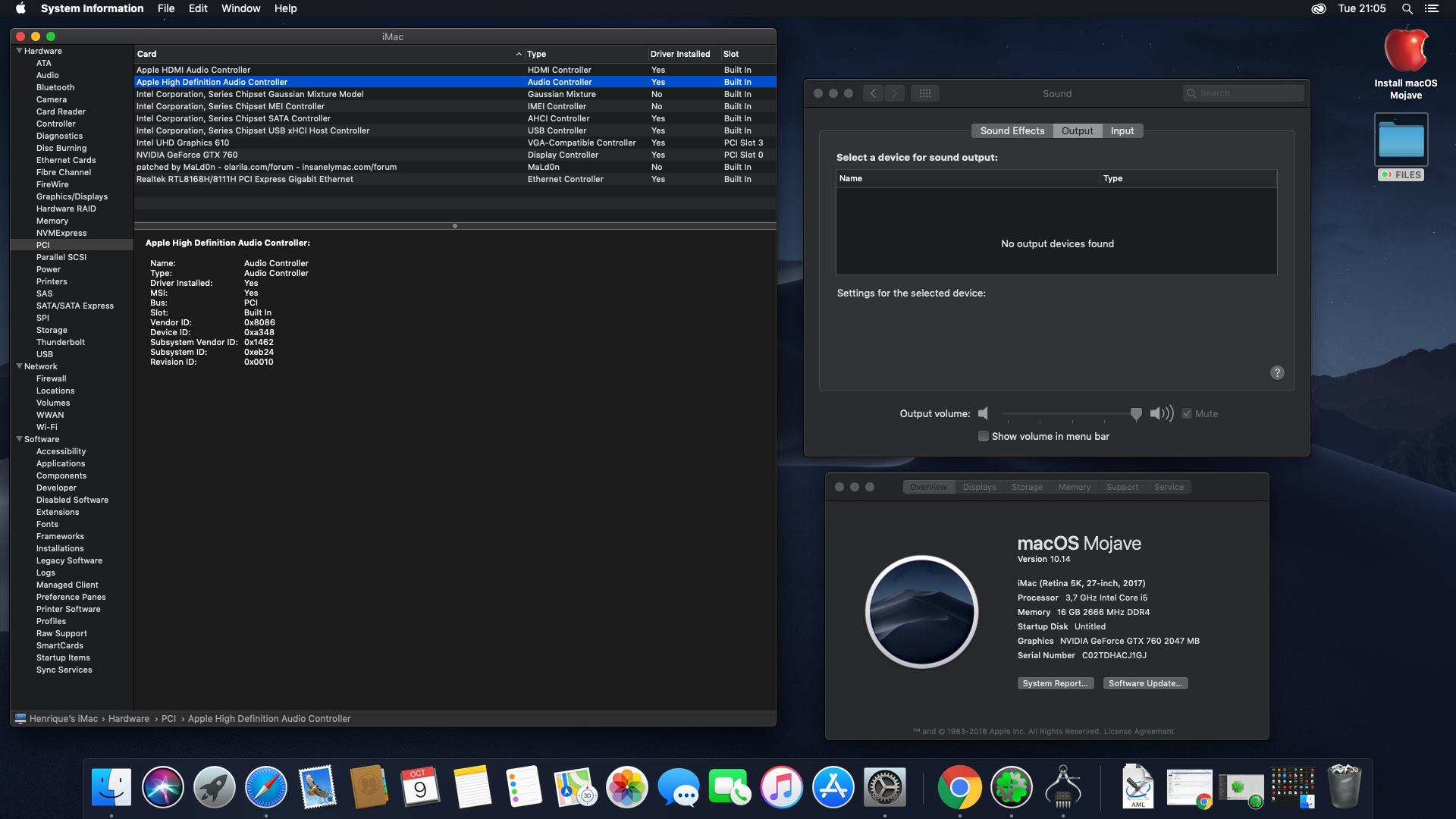Image resolution: width=1456 pixels, height=819 pixels.
Task: Collapse the Network section in the sidebar
Action: [x=19, y=366]
